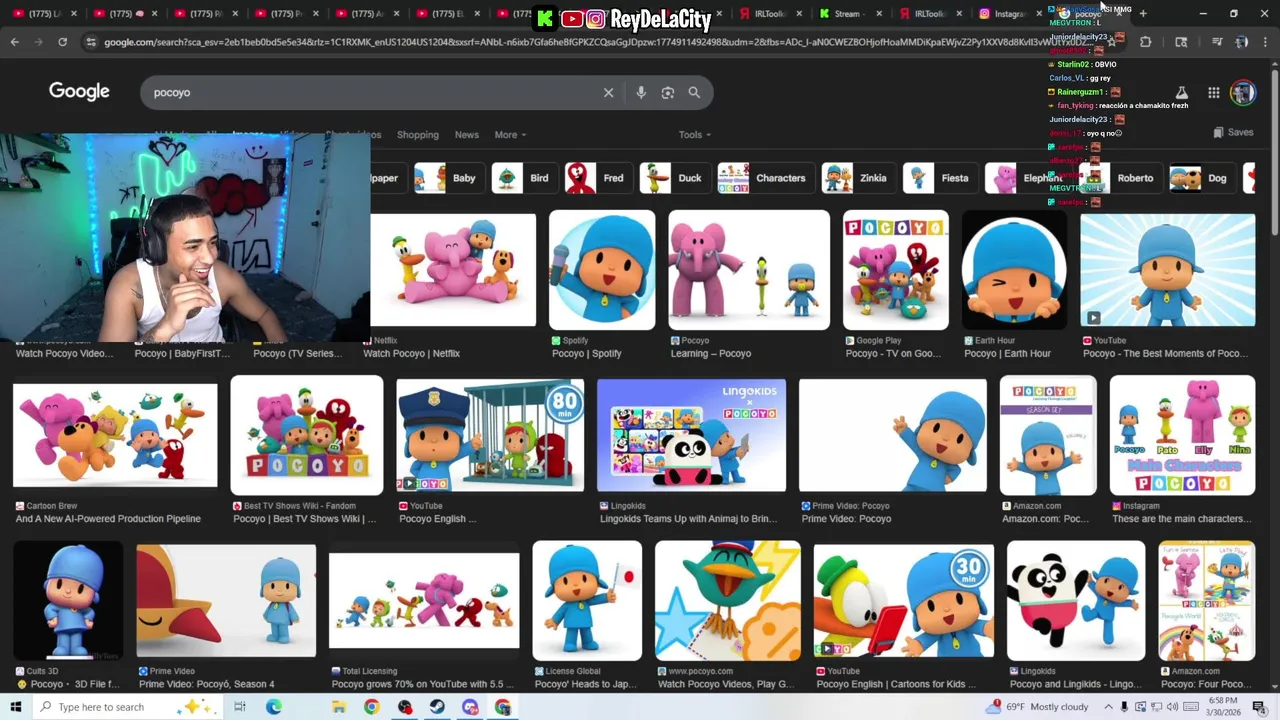Open the Google account avatar
1280x720 pixels.
(1243, 92)
